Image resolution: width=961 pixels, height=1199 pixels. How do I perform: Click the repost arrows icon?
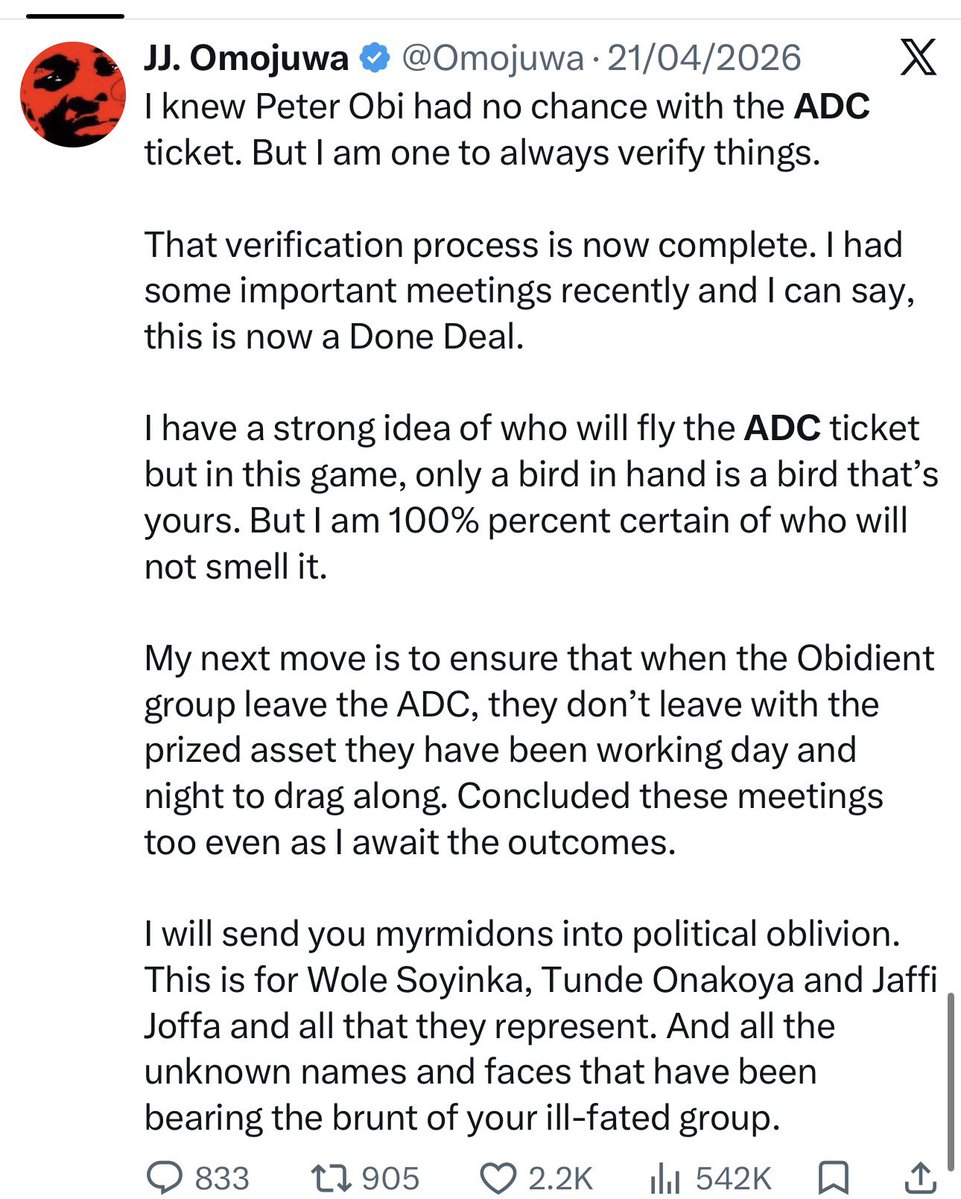pos(332,1178)
